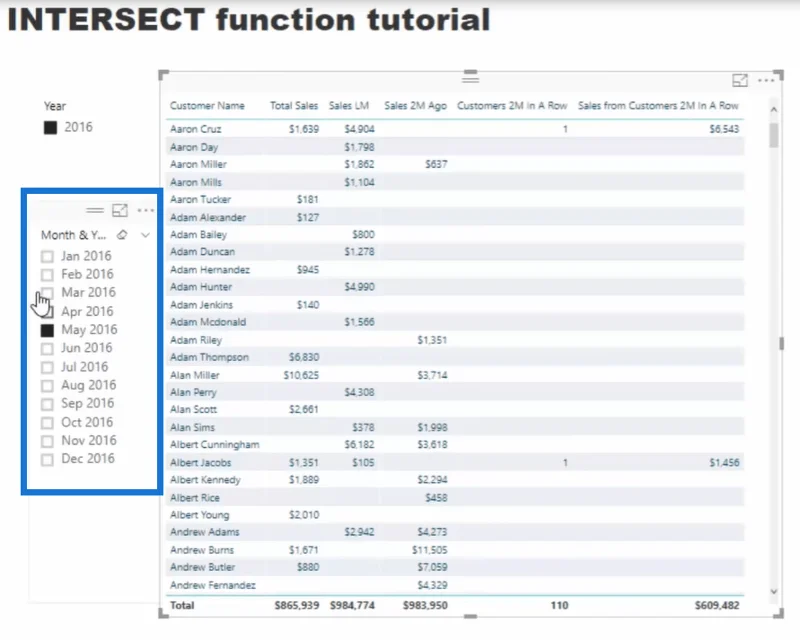Click the $11,505 Sales 2M Ago cell

(430, 550)
